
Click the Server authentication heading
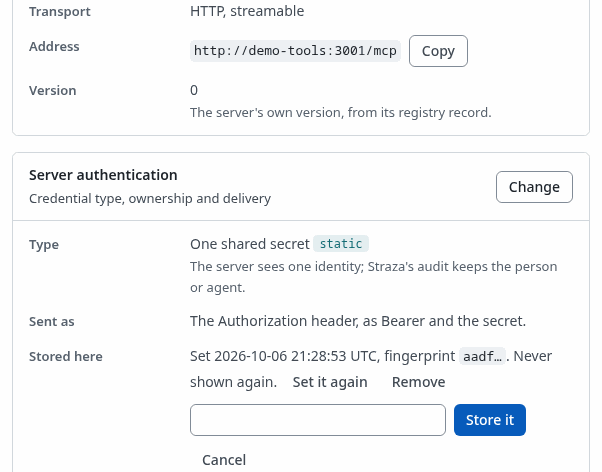pos(103,175)
